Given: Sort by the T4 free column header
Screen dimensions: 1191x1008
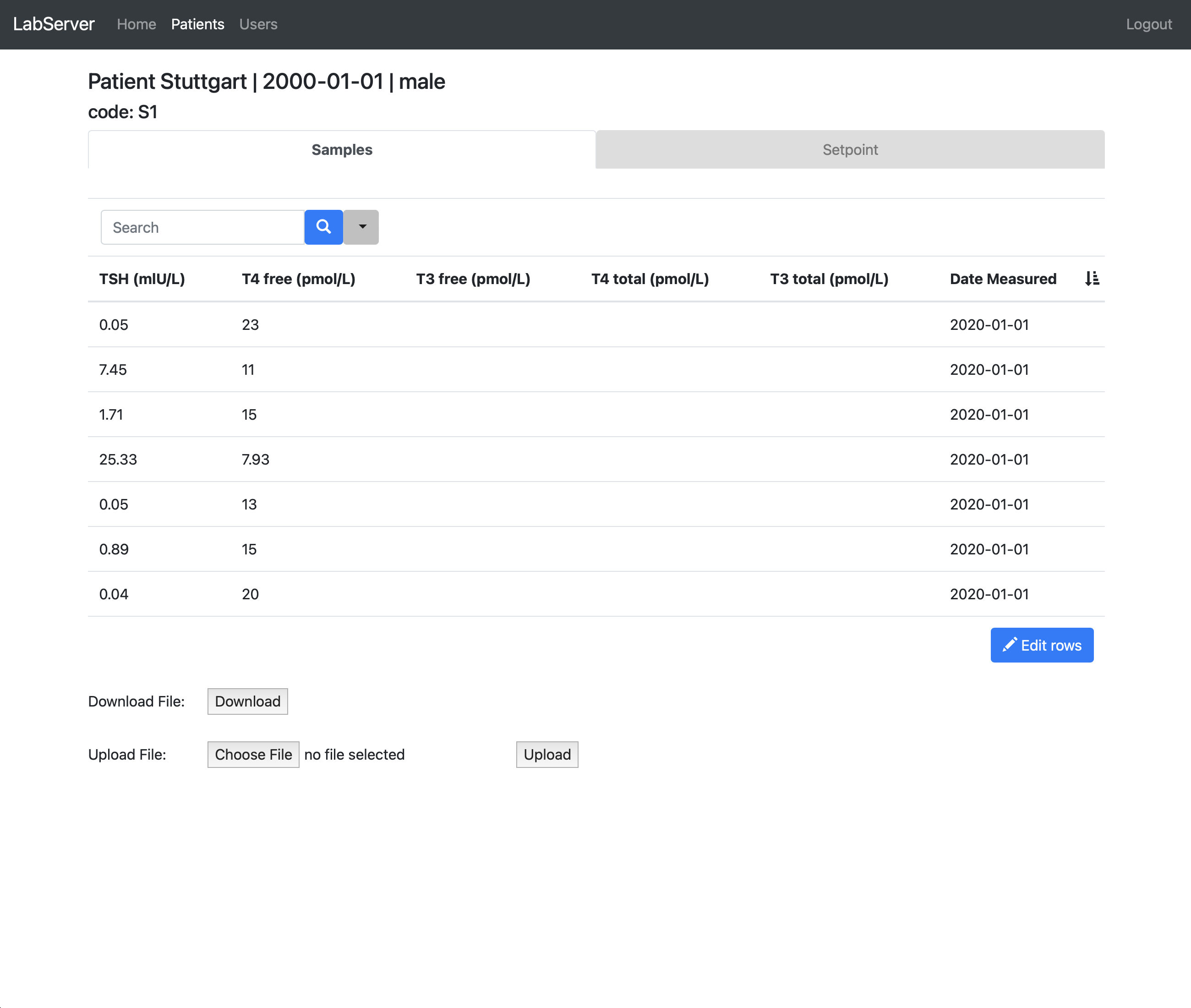Looking at the screenshot, I should click(x=298, y=279).
